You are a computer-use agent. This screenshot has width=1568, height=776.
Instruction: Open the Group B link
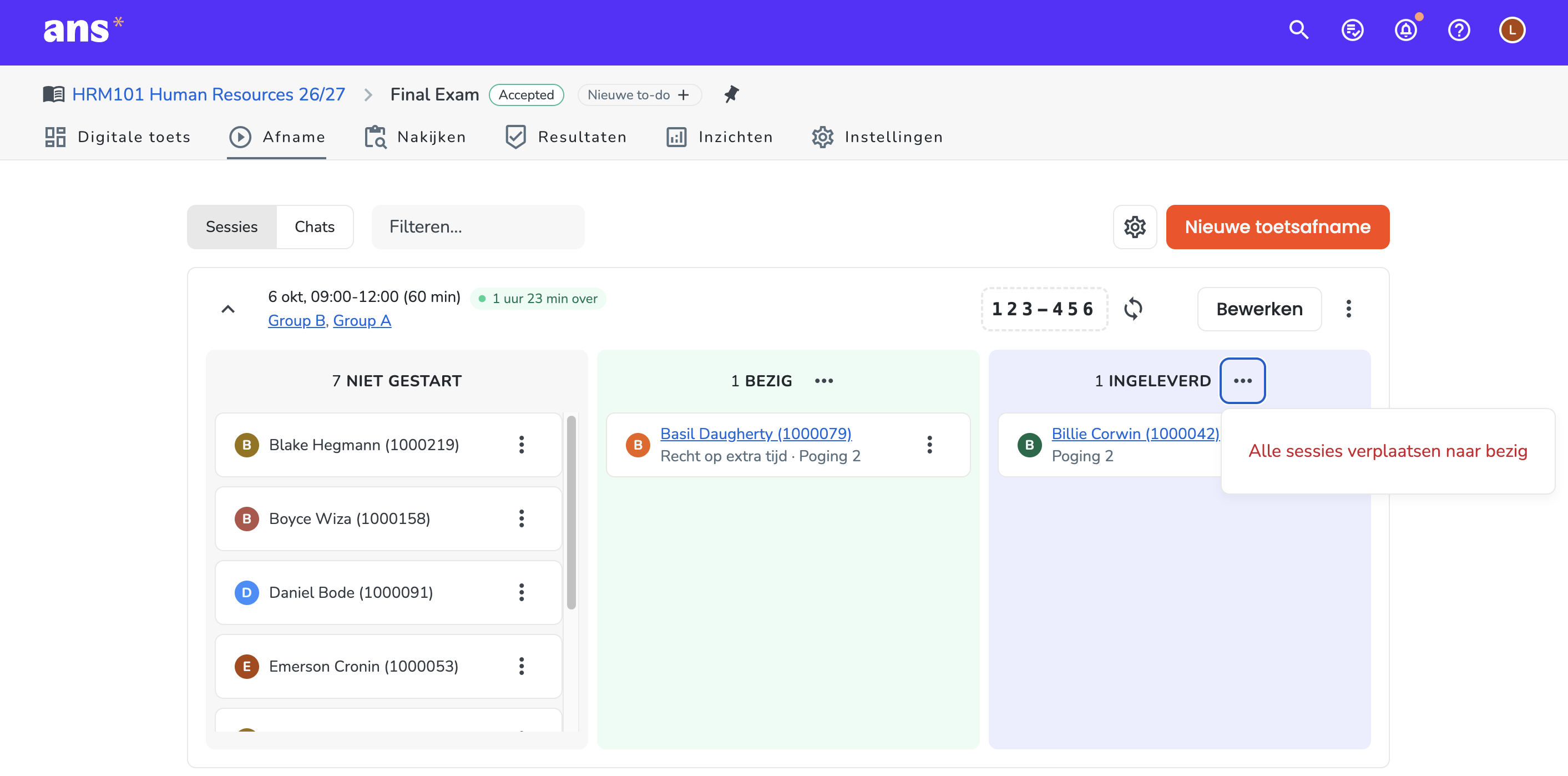296,320
